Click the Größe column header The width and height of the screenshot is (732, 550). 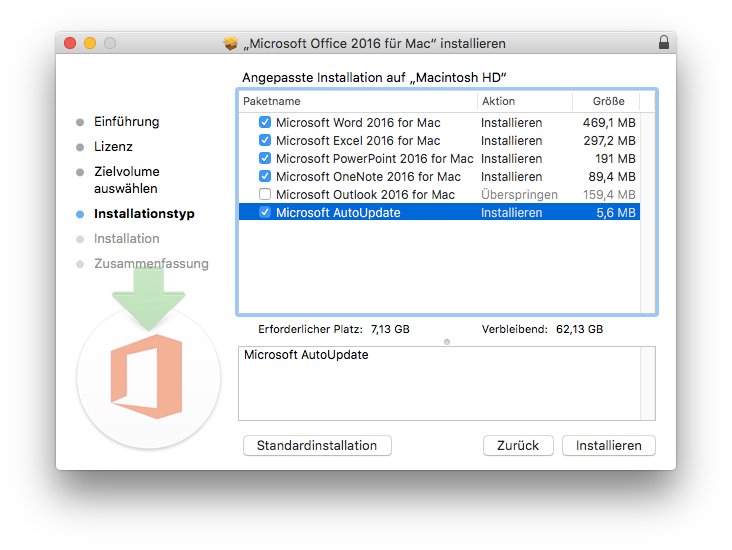click(x=608, y=101)
